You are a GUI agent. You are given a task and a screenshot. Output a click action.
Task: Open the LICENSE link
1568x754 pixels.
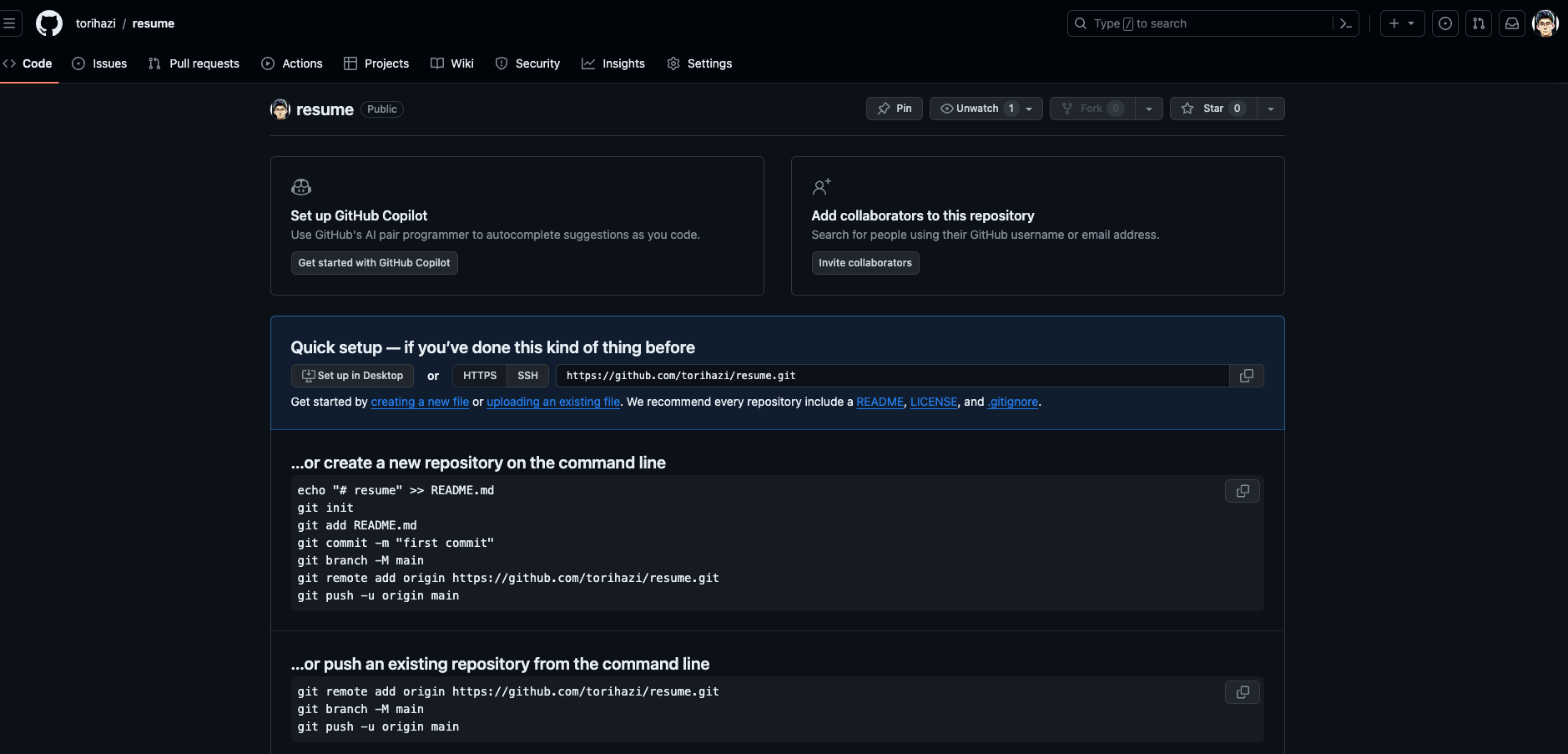point(934,402)
